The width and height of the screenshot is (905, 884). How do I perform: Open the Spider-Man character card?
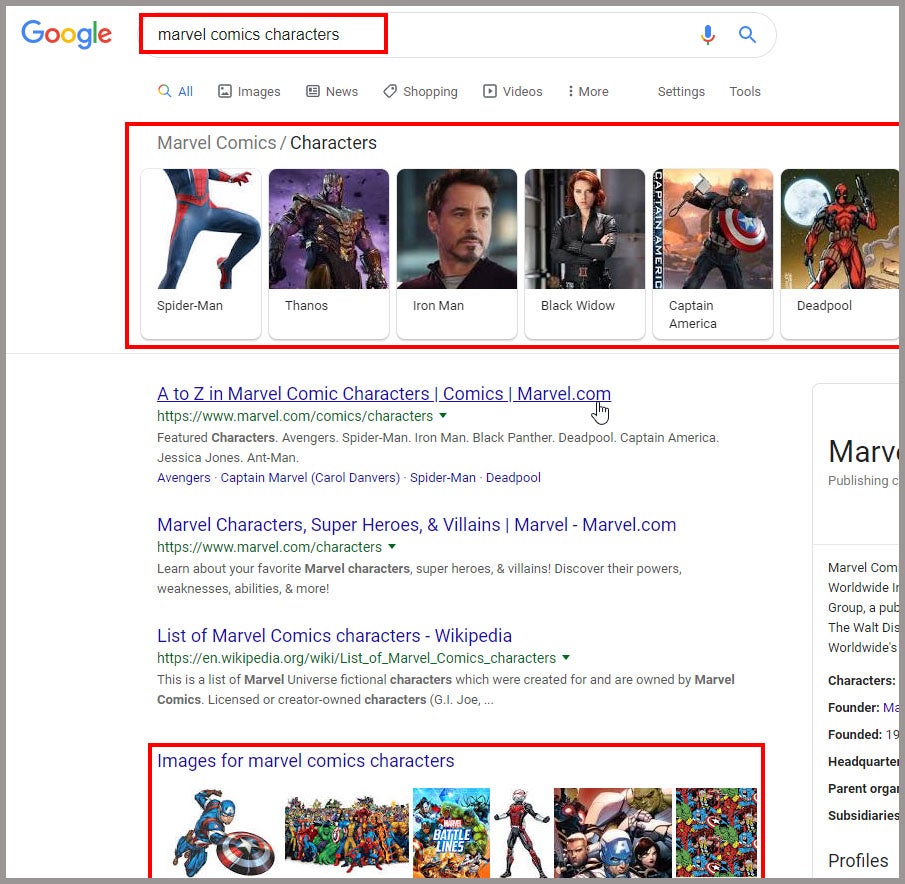(x=201, y=253)
